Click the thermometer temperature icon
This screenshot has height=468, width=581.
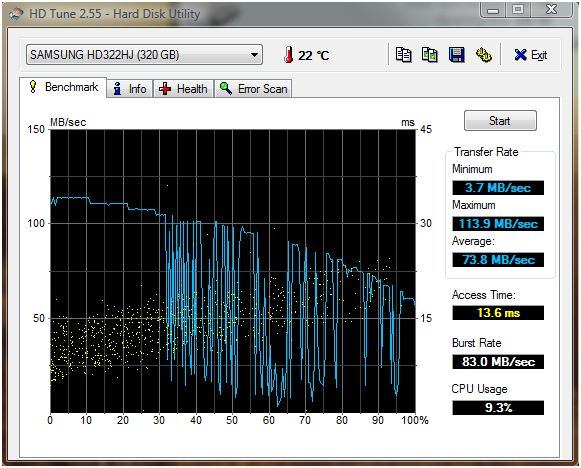point(289,55)
